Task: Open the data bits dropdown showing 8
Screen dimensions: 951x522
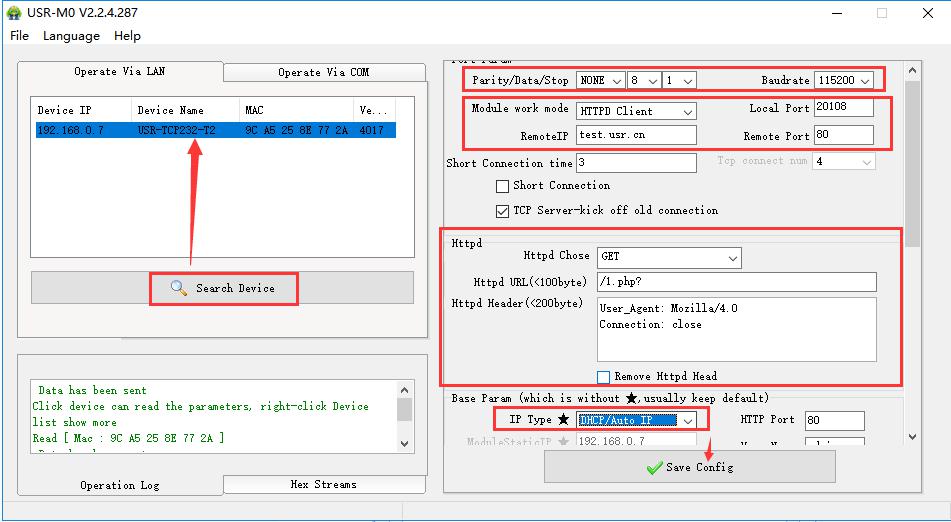Action: coord(644,80)
